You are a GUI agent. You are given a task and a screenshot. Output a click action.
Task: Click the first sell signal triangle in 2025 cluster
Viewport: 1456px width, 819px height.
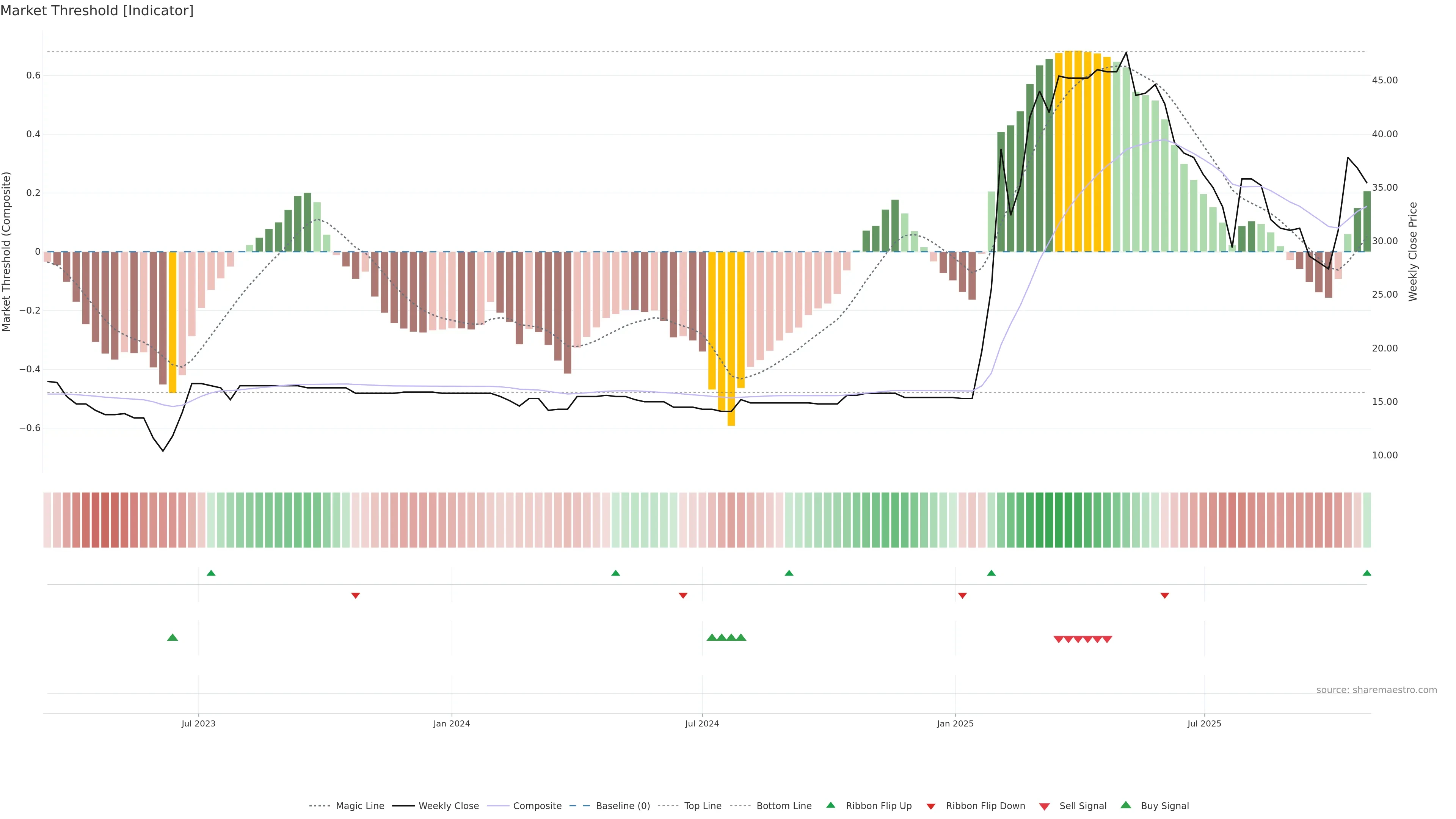pyautogui.click(x=1059, y=639)
